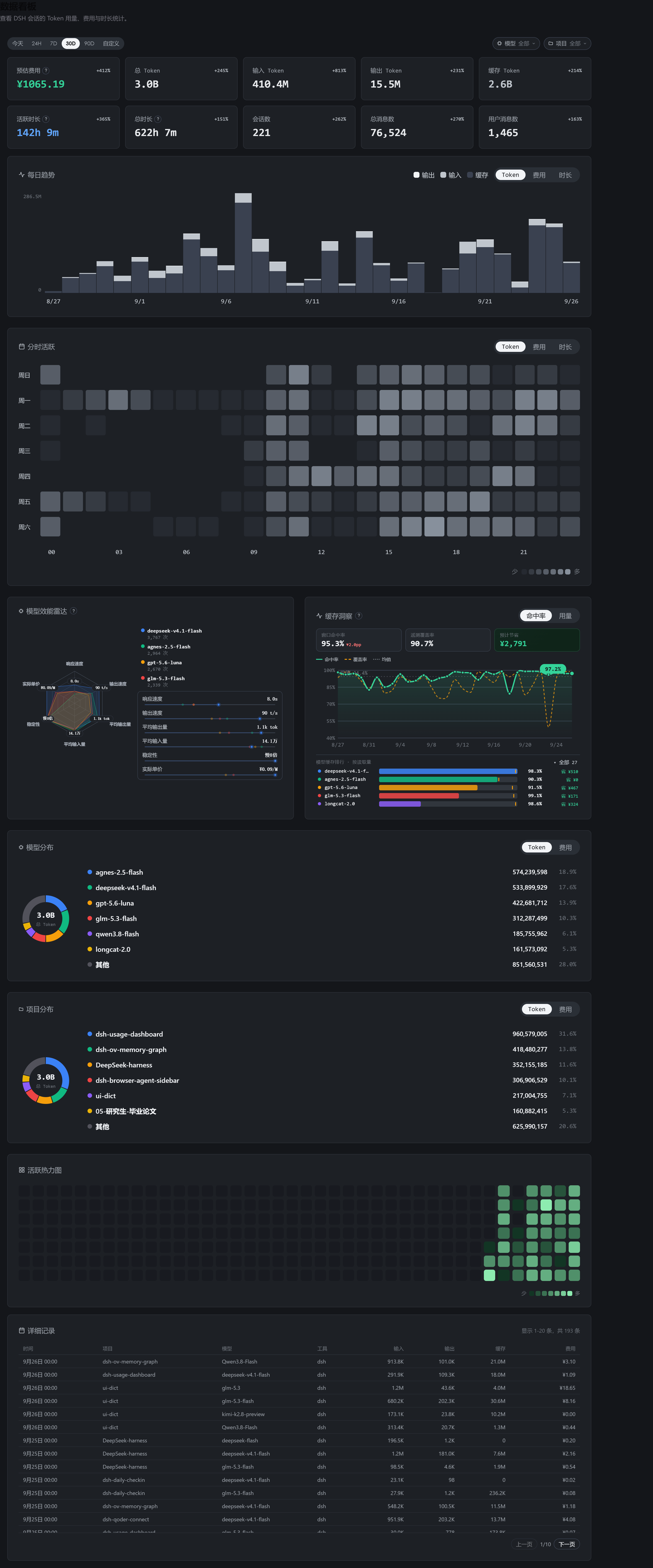This screenshot has width=653, height=1568.
Task: Open the 项目 全部 filter dropdown
Action: [x=567, y=44]
